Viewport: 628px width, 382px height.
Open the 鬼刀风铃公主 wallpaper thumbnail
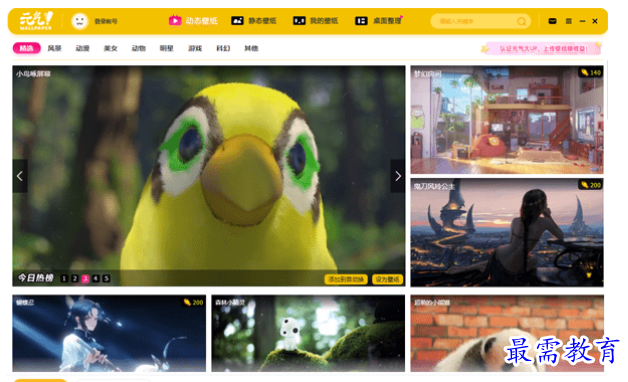(x=507, y=233)
